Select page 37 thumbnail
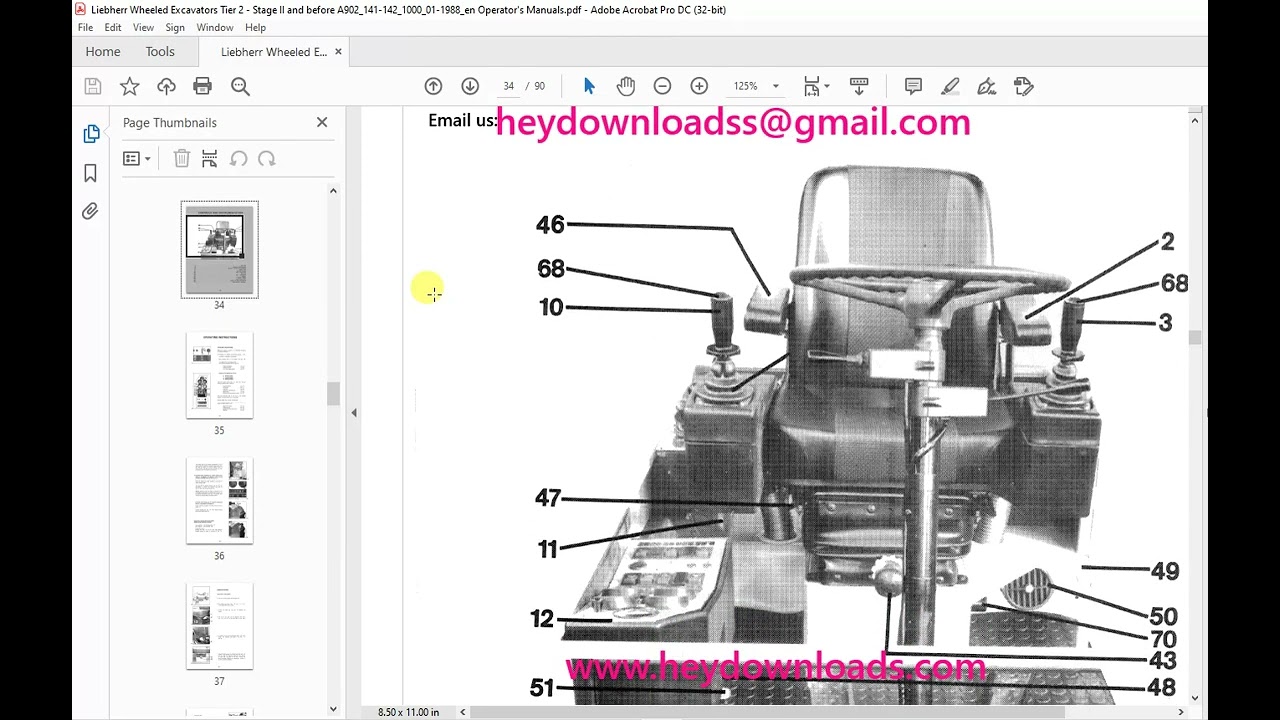 219,626
